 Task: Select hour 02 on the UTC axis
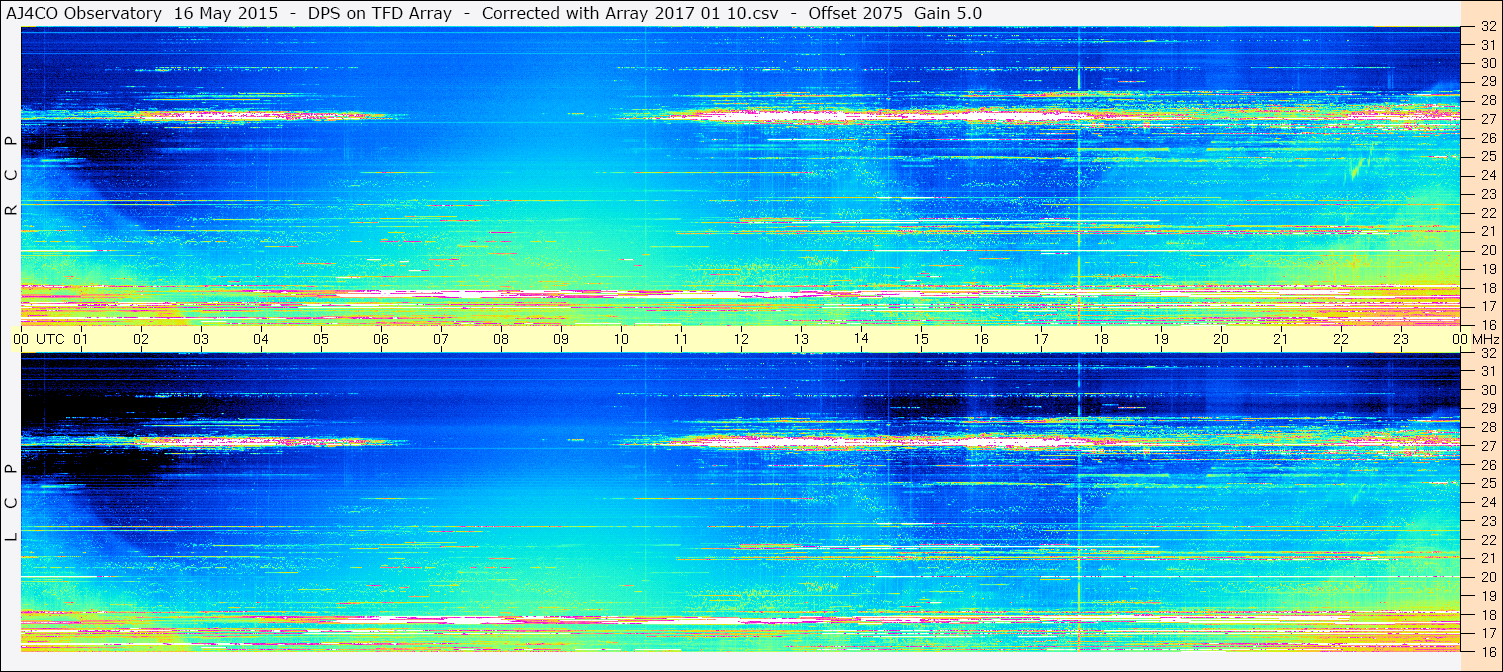point(141,339)
